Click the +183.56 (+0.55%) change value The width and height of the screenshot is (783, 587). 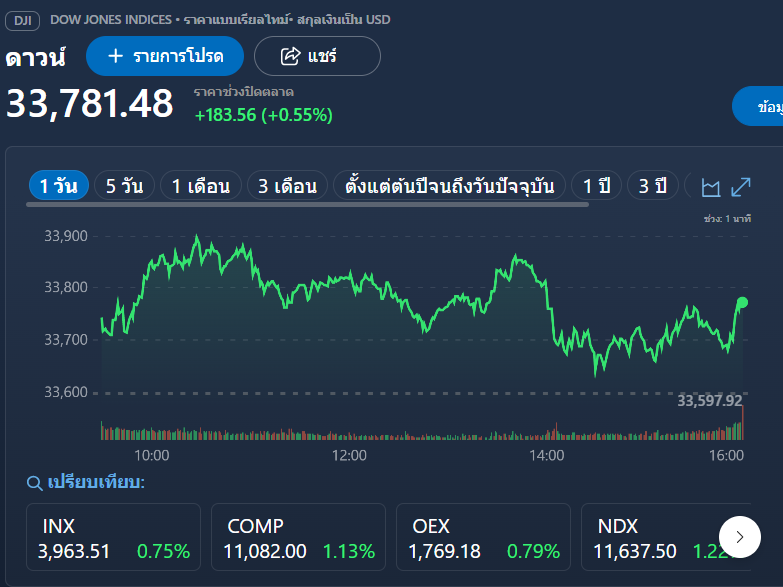(x=263, y=115)
